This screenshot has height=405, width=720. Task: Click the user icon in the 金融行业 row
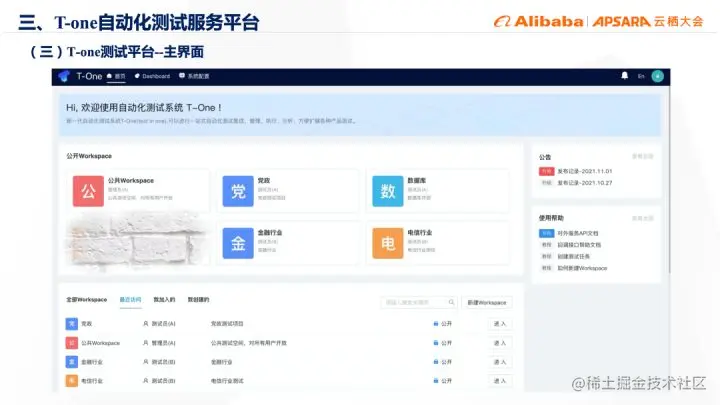pos(146,362)
